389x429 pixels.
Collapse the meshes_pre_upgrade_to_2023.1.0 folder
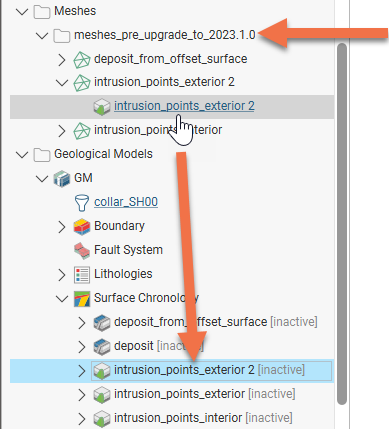(x=42, y=35)
